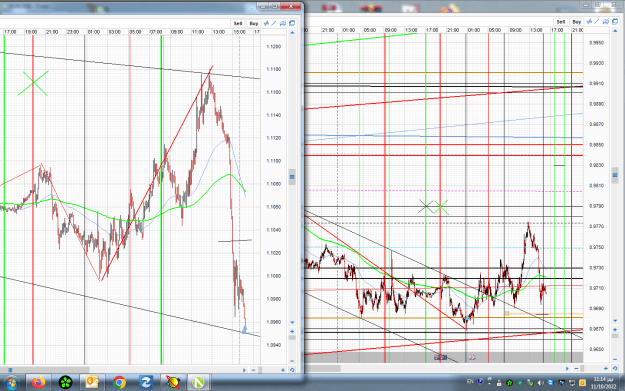625x391 pixels.
Task: Click 0.9770 price label on right chart
Action: [596, 226]
